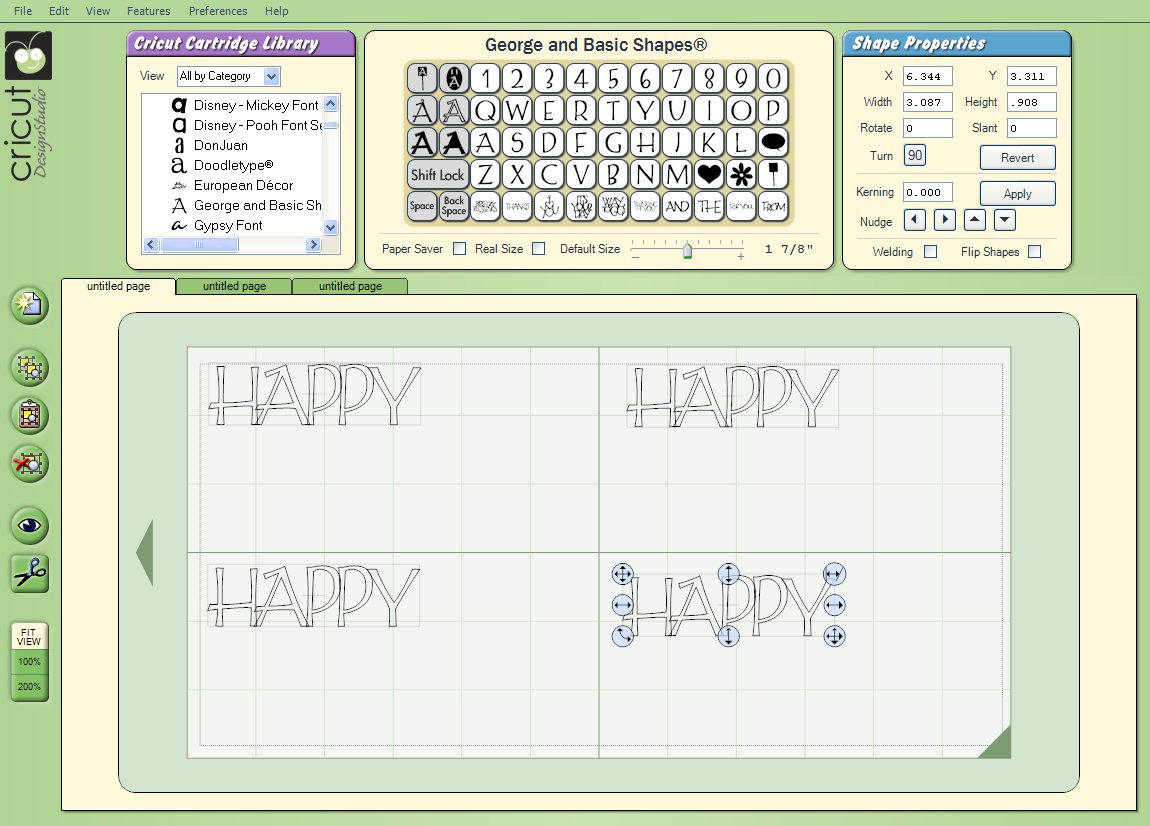
Task: Select the solid shadow A feature key
Action: click(x=454, y=142)
